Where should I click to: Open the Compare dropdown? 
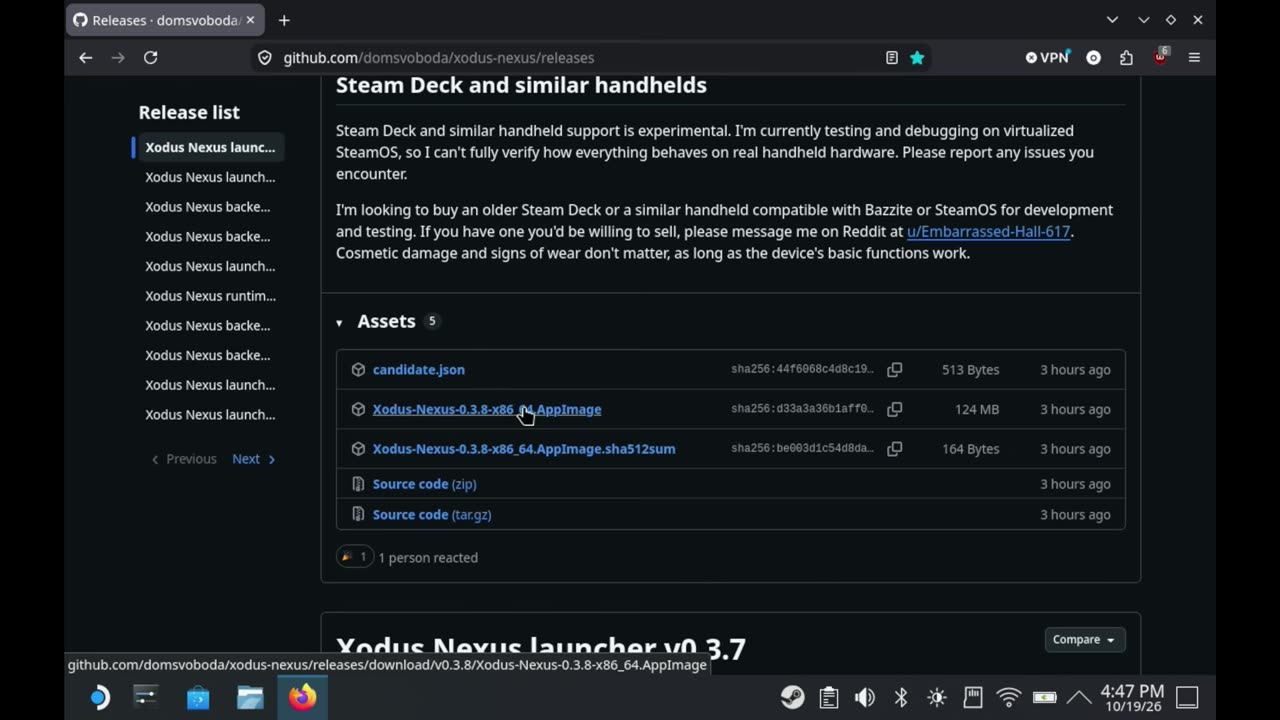(1083, 640)
